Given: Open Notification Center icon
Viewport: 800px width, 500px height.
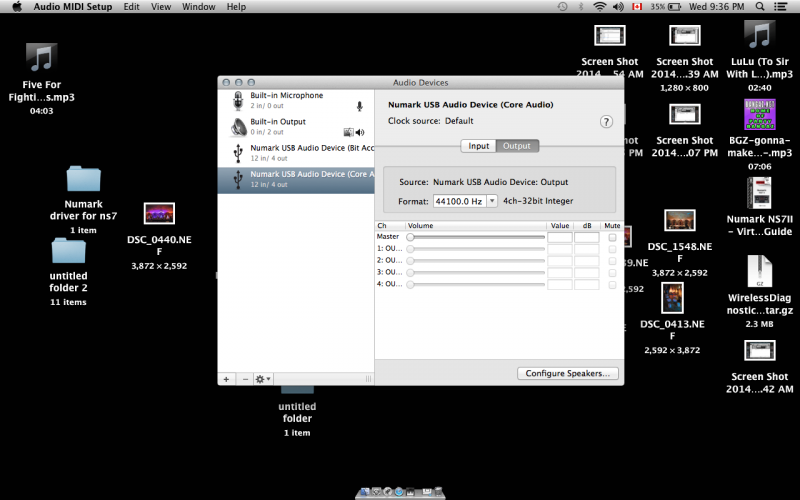Looking at the screenshot, I should (x=780, y=7).
